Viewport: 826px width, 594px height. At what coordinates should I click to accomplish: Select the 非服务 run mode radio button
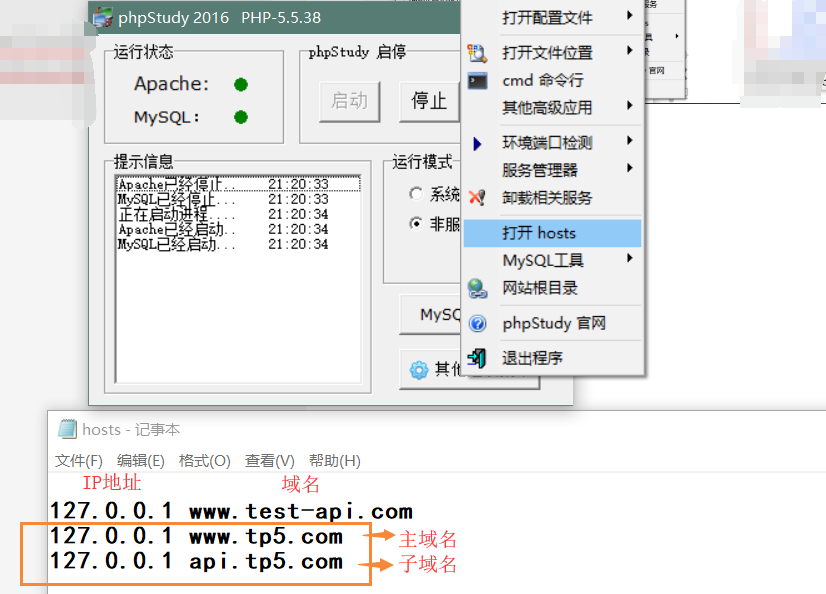416,224
